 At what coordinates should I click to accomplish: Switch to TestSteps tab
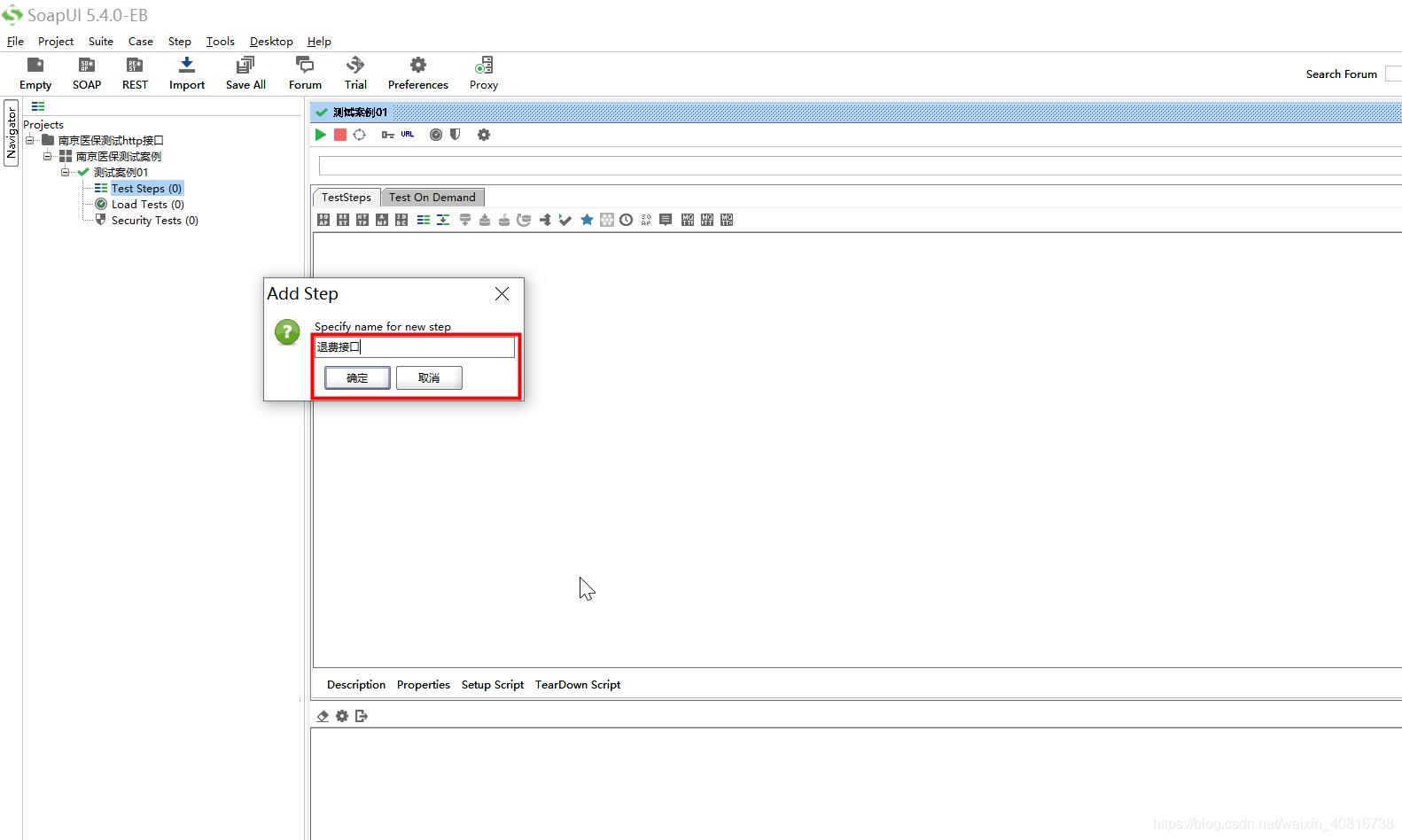(x=347, y=198)
